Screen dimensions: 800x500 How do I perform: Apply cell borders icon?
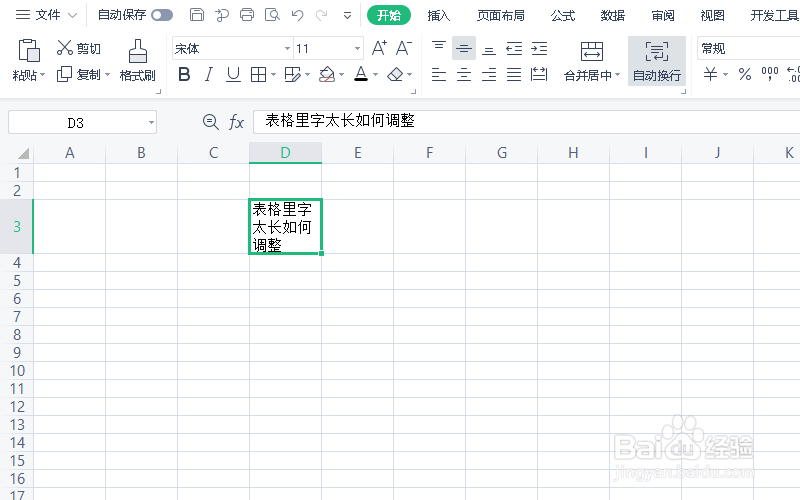coord(258,74)
